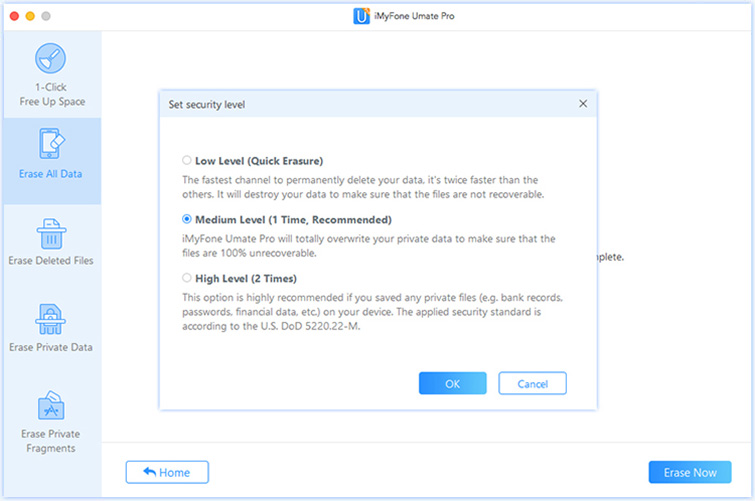The width and height of the screenshot is (755, 501).
Task: Open the Erase Deleted Files trash icon
Action: point(51,234)
